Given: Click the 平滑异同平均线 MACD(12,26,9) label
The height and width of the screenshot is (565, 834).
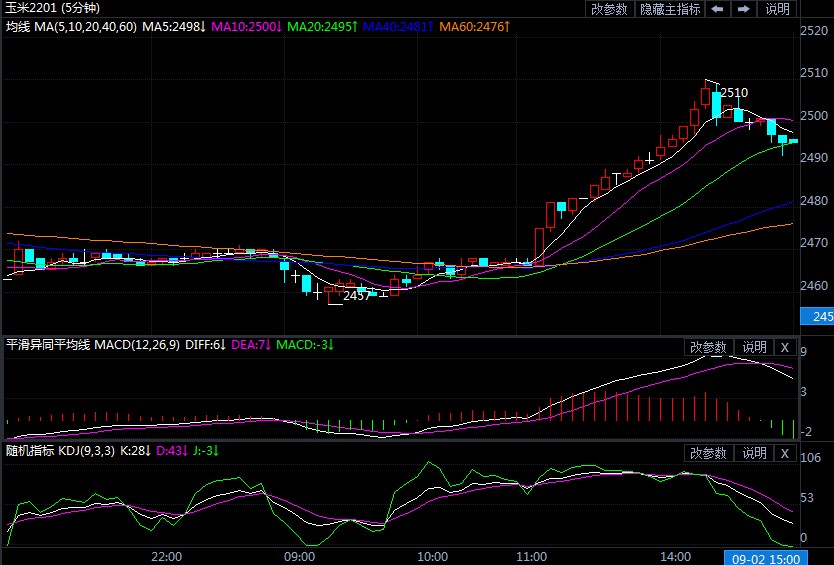Looking at the screenshot, I should click(93, 345).
